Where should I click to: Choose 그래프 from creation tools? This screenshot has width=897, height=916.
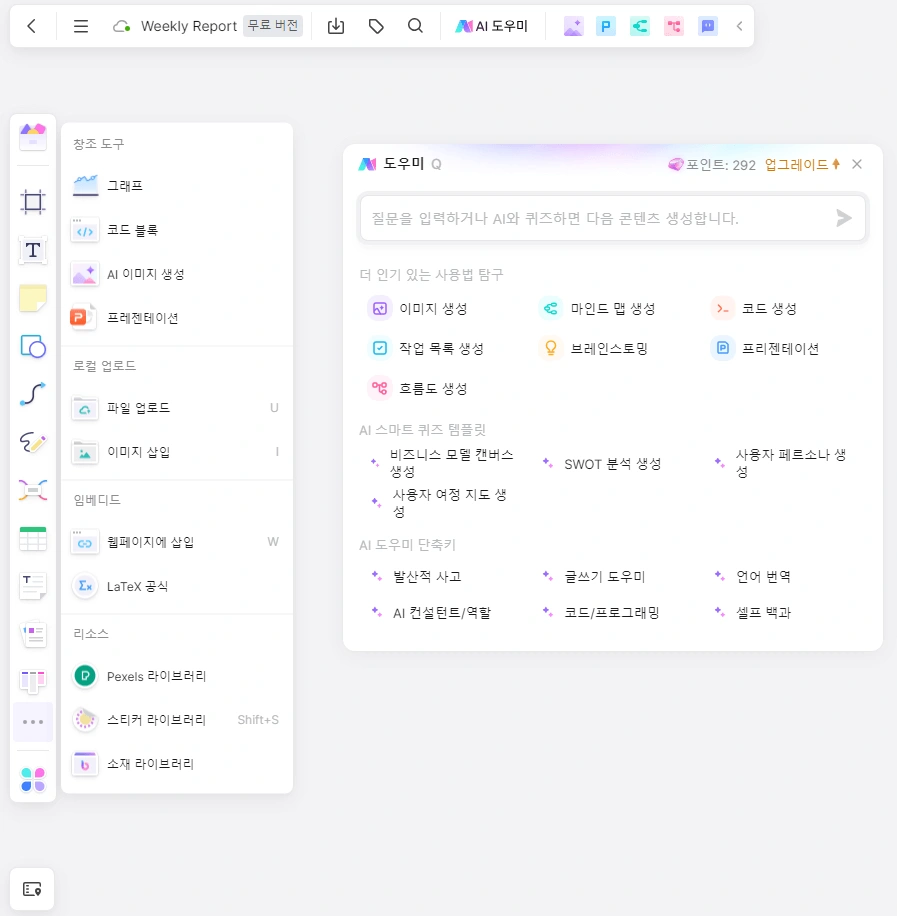point(177,186)
